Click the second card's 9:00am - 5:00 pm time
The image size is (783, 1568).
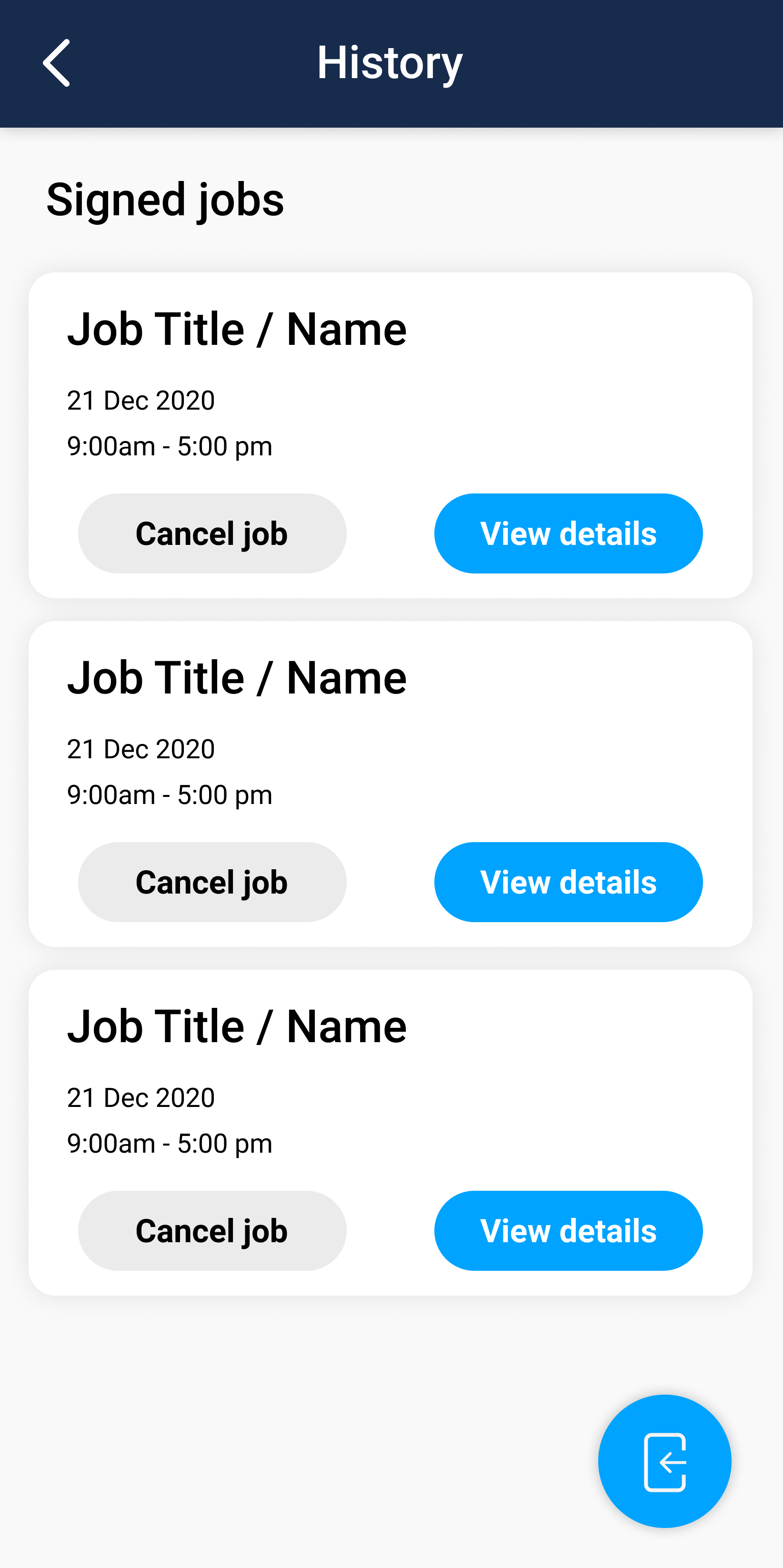[169, 795]
